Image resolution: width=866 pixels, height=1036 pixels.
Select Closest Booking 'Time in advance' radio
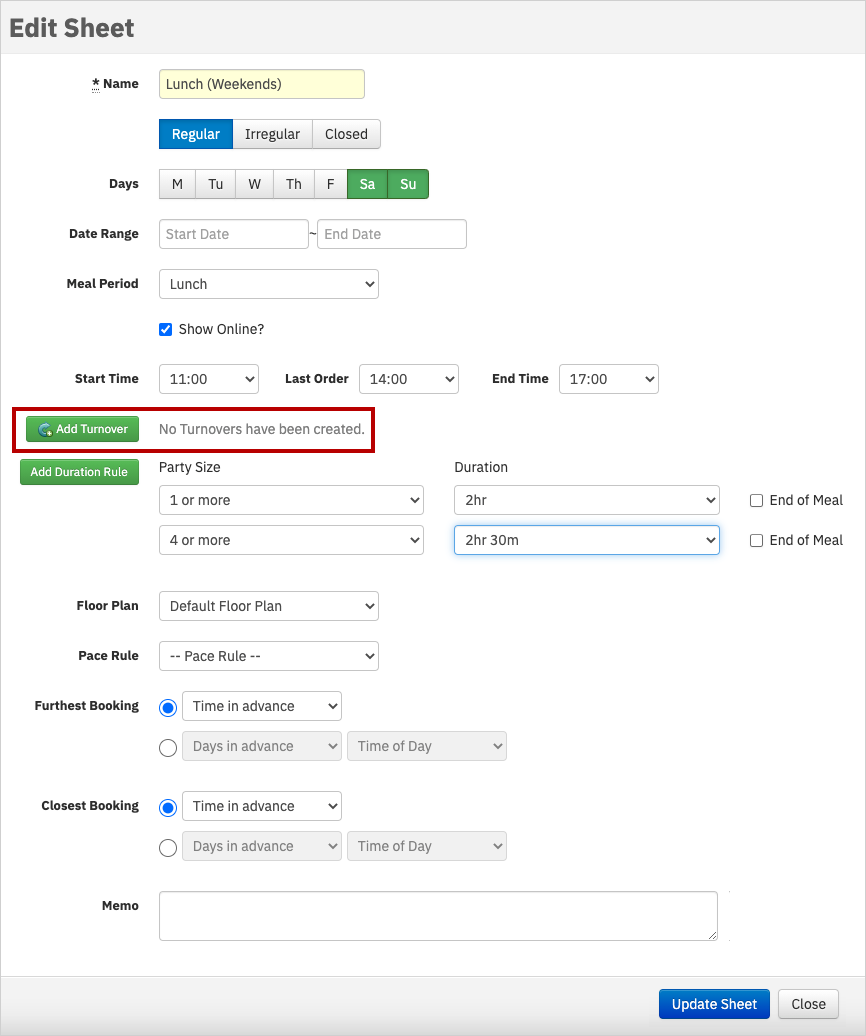[x=168, y=807]
